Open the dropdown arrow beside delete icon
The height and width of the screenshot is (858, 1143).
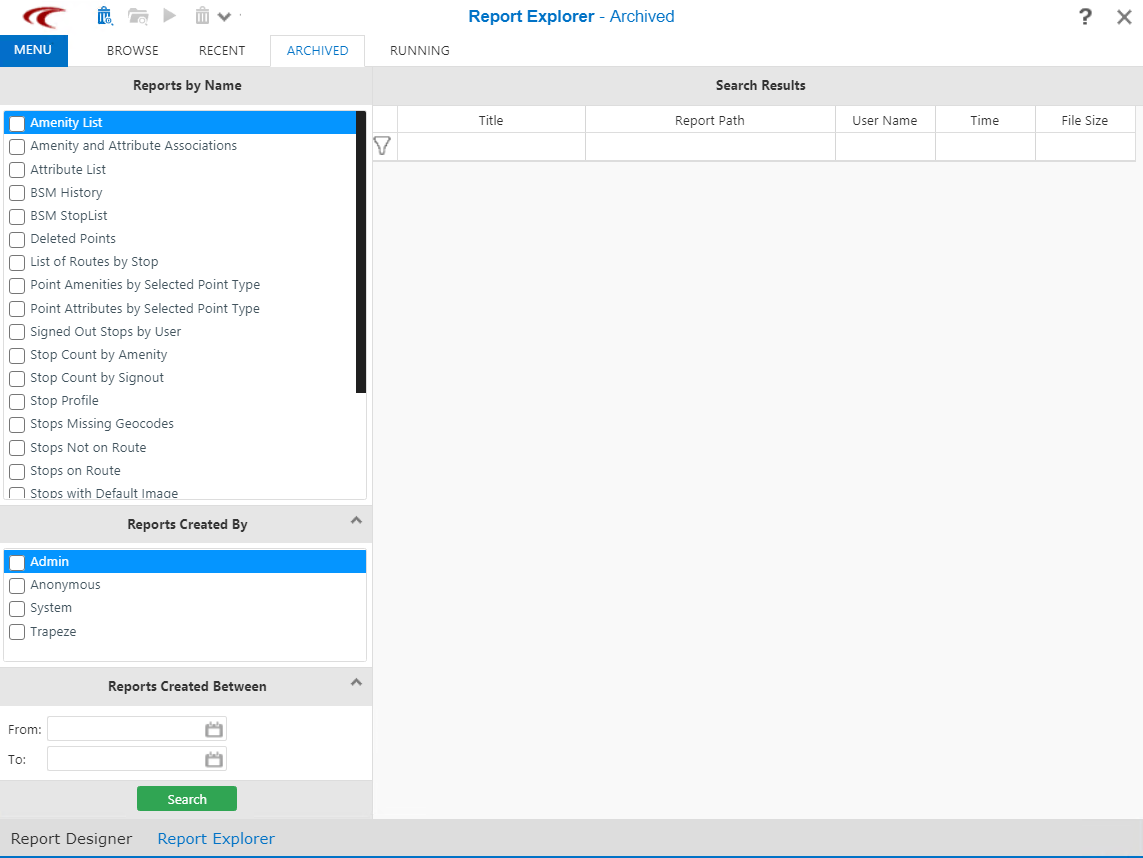[x=224, y=17]
